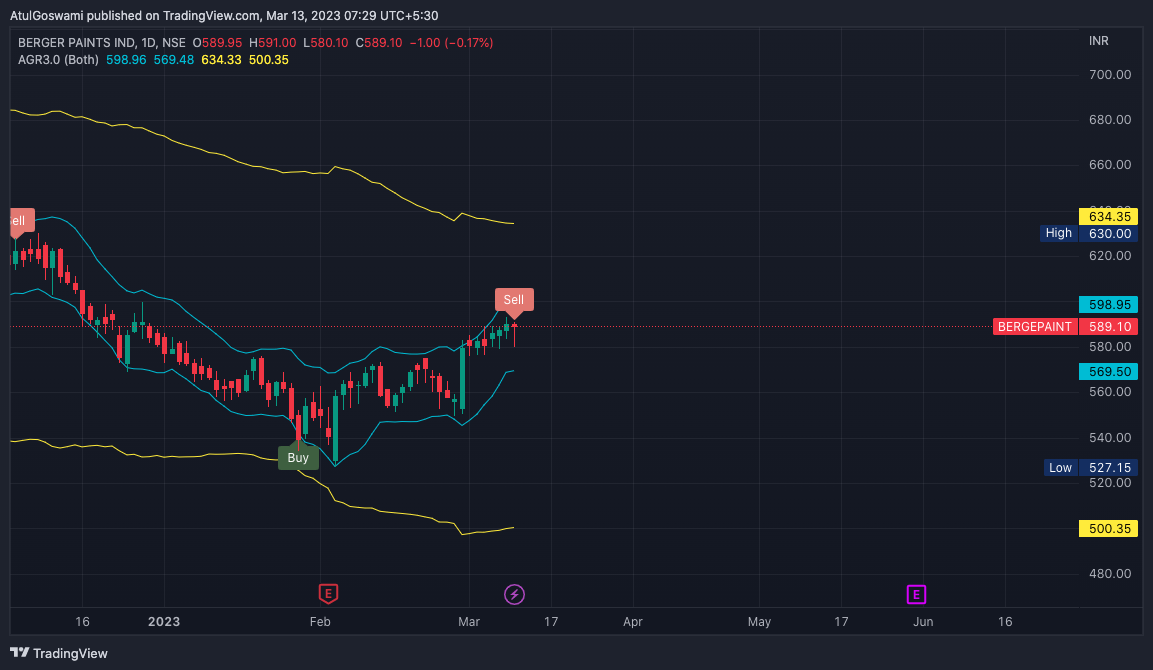The width and height of the screenshot is (1153, 670).
Task: Click the indicator value 500.35 in legend
Action: (x=268, y=60)
